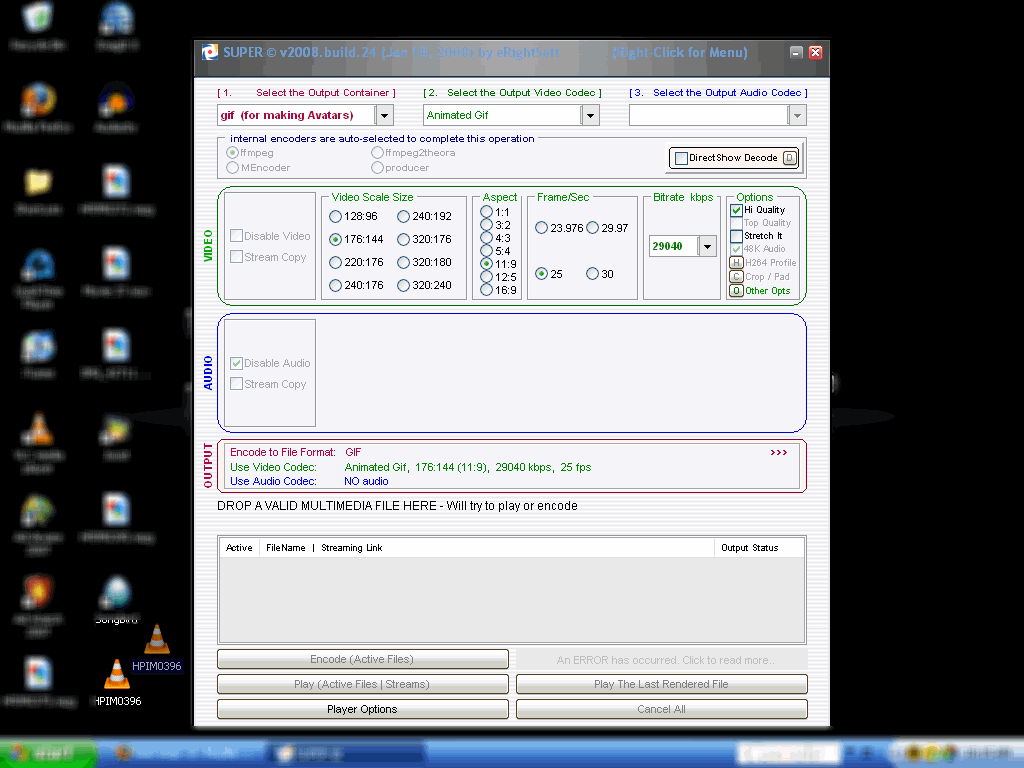Click the 29040 bitrate value field

pos(673,246)
